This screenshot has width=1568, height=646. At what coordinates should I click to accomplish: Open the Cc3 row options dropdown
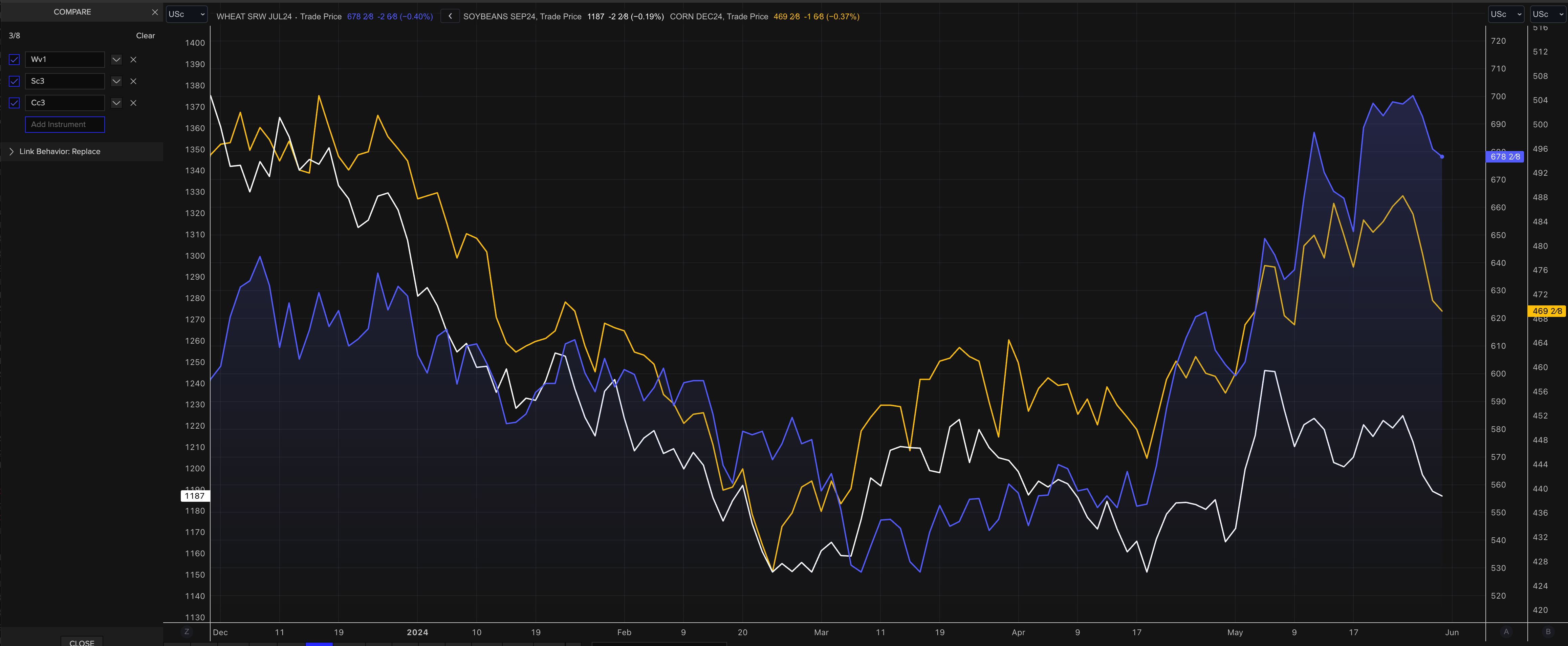116,103
